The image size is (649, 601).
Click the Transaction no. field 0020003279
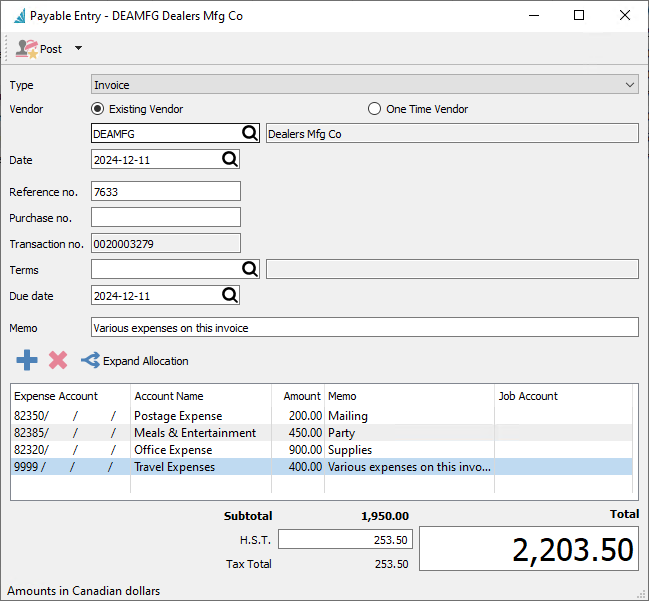166,243
